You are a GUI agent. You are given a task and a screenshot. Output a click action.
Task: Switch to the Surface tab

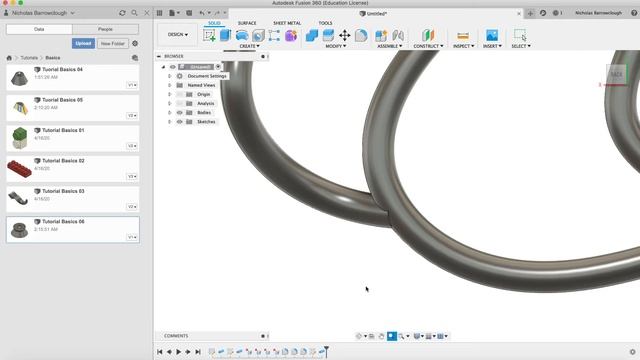tap(247, 23)
